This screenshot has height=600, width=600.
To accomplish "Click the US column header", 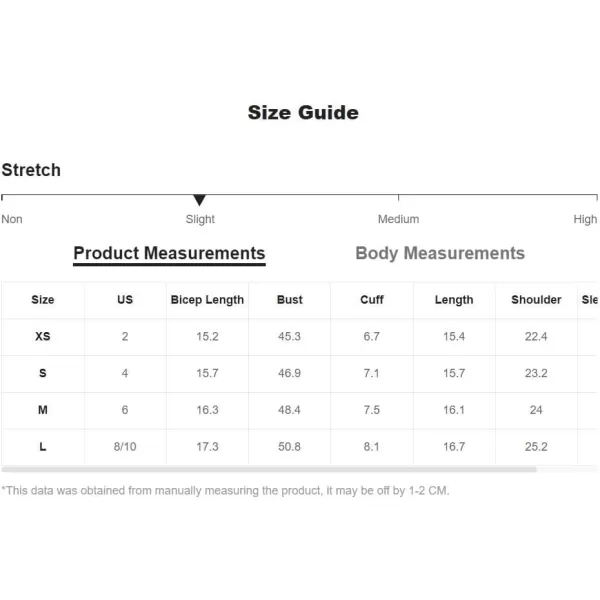I will 125,300.
